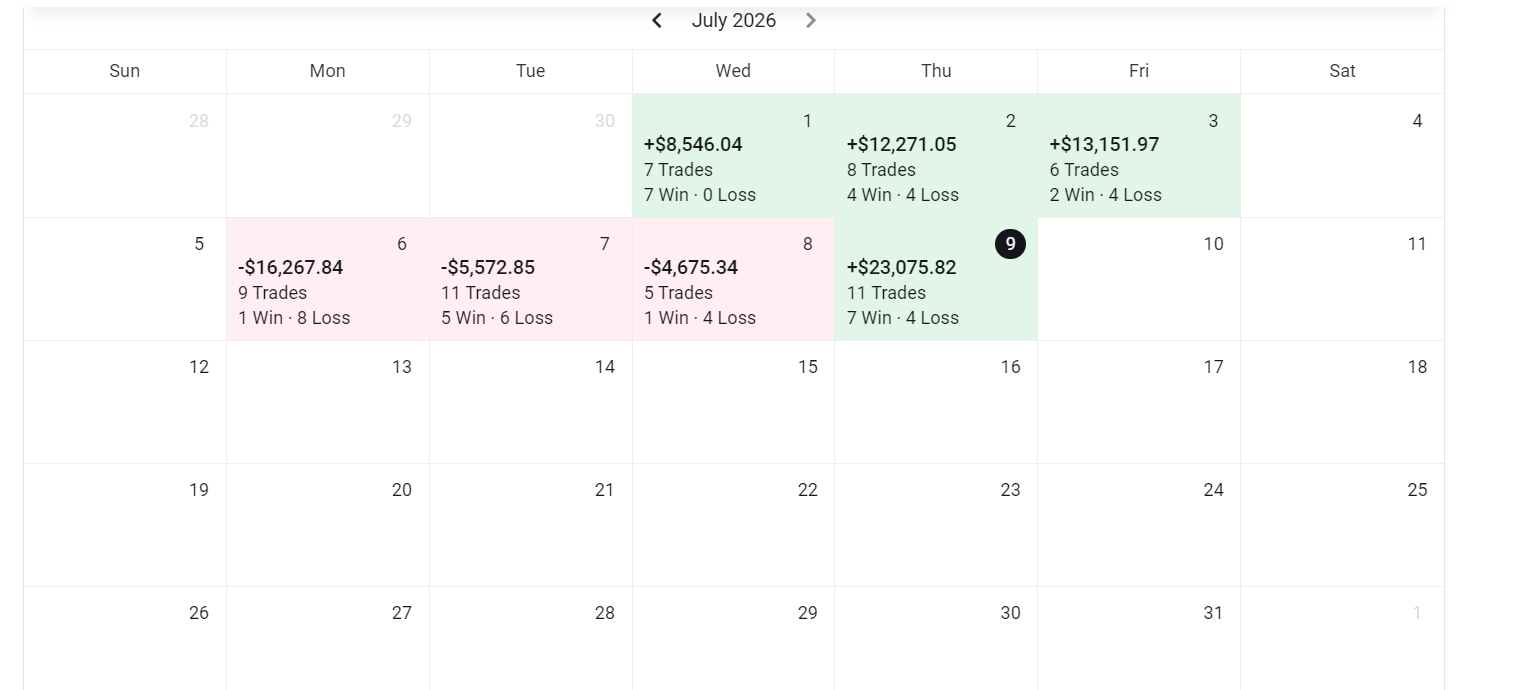Click the Sat column header
This screenshot has height=690, width=1533.
1342,71
